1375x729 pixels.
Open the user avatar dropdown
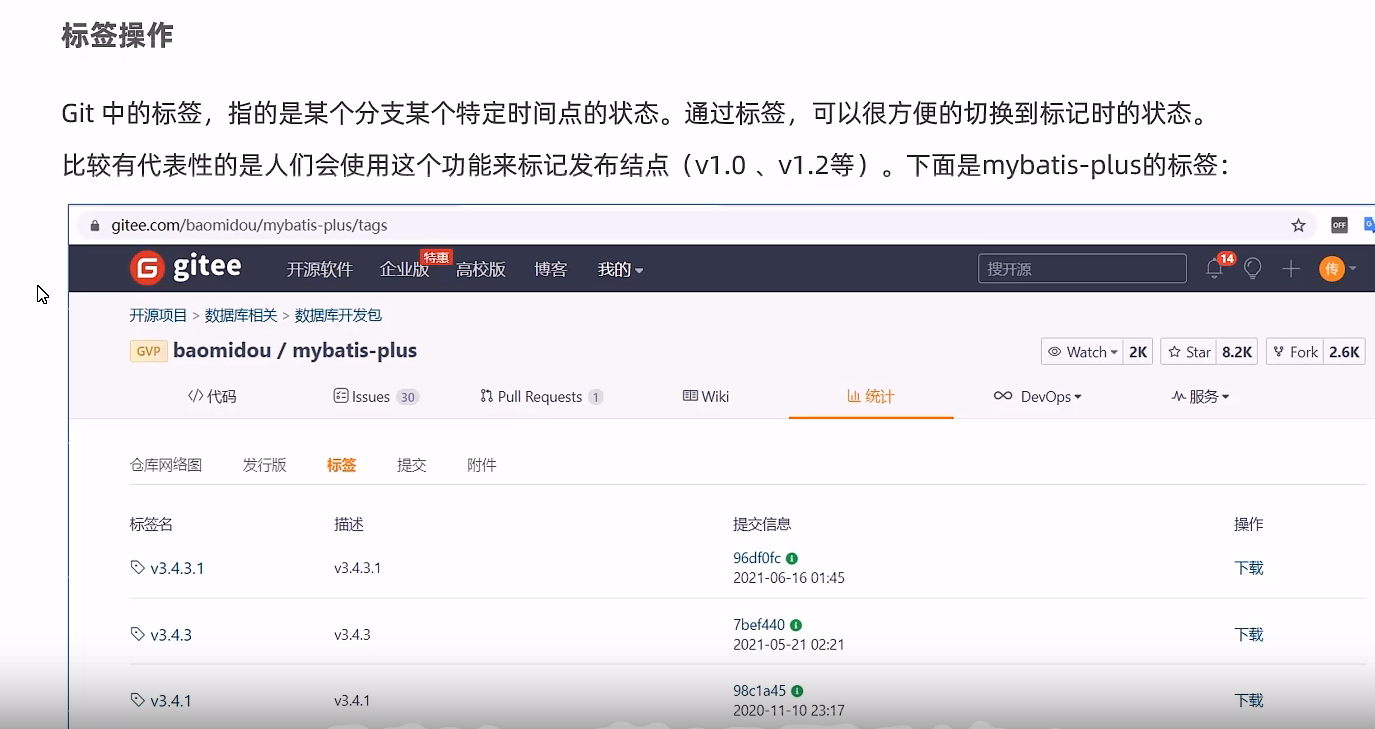(1338, 268)
